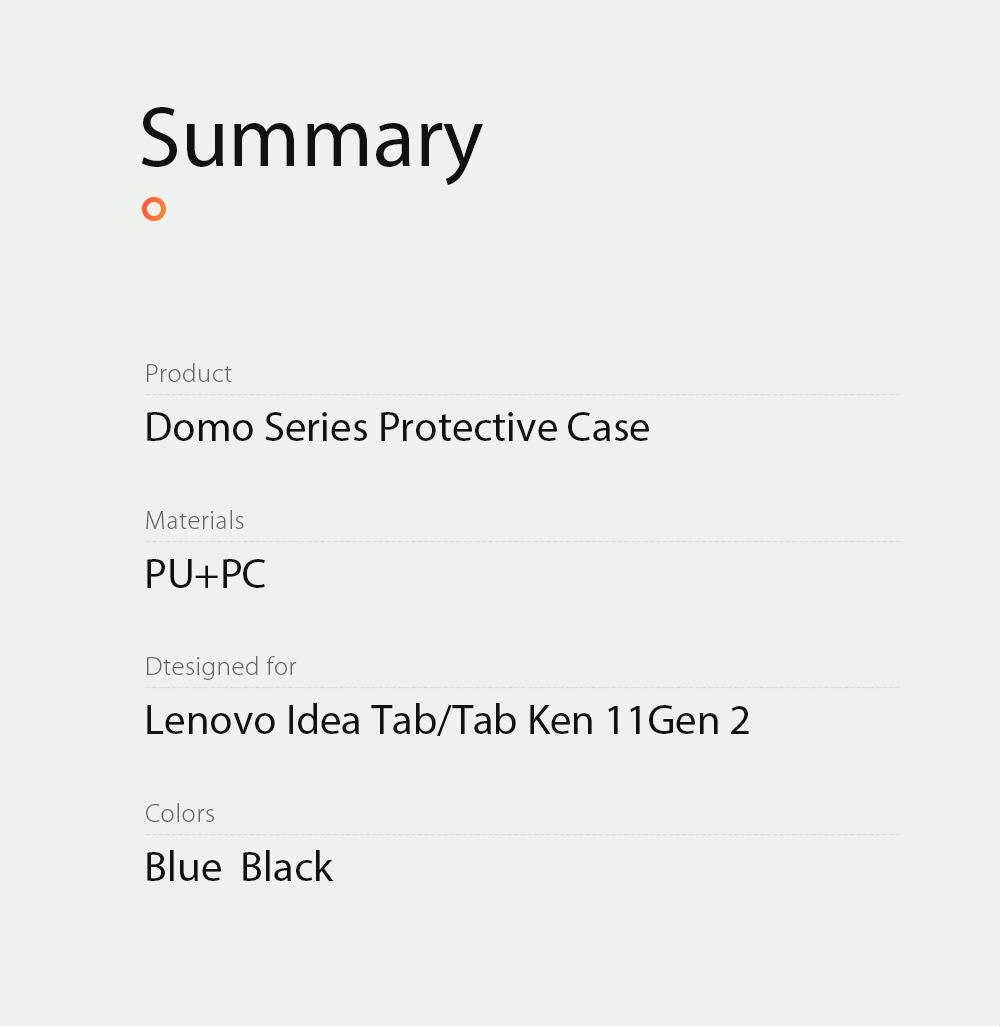Select the Materials label
This screenshot has height=1027, width=1000.
[194, 520]
